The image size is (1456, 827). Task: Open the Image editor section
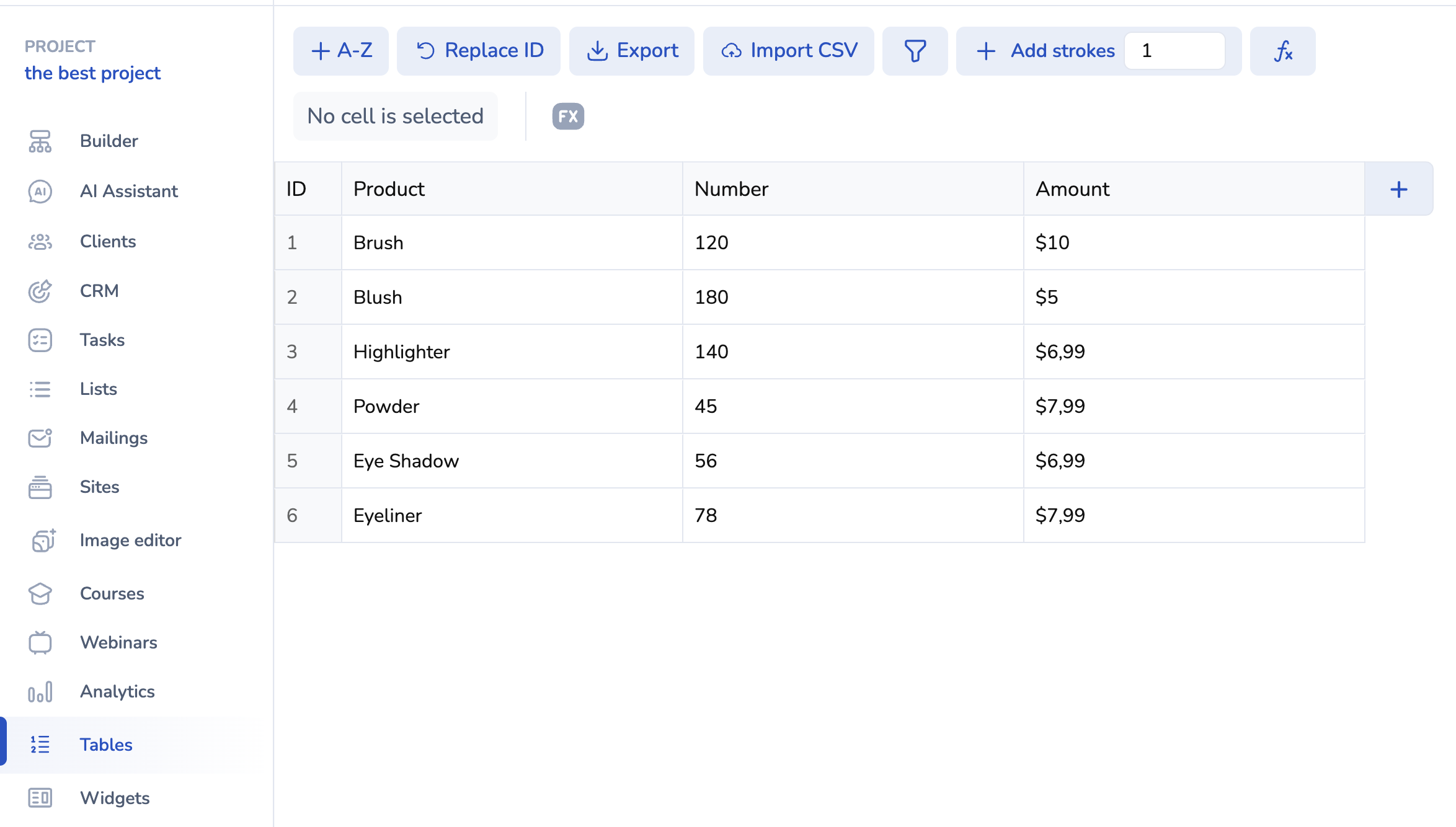[x=130, y=540]
